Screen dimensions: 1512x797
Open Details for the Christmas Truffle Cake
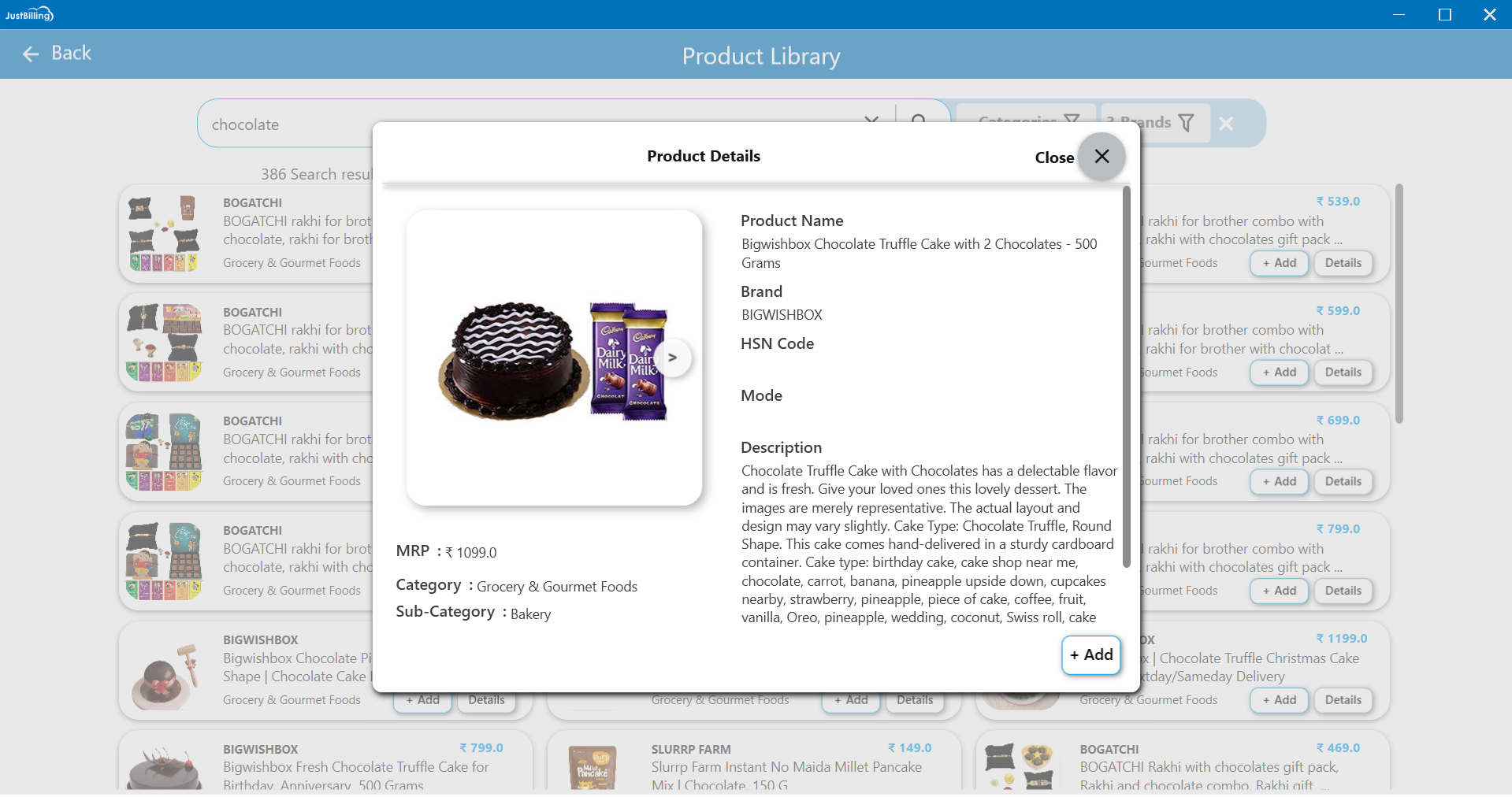point(1343,700)
